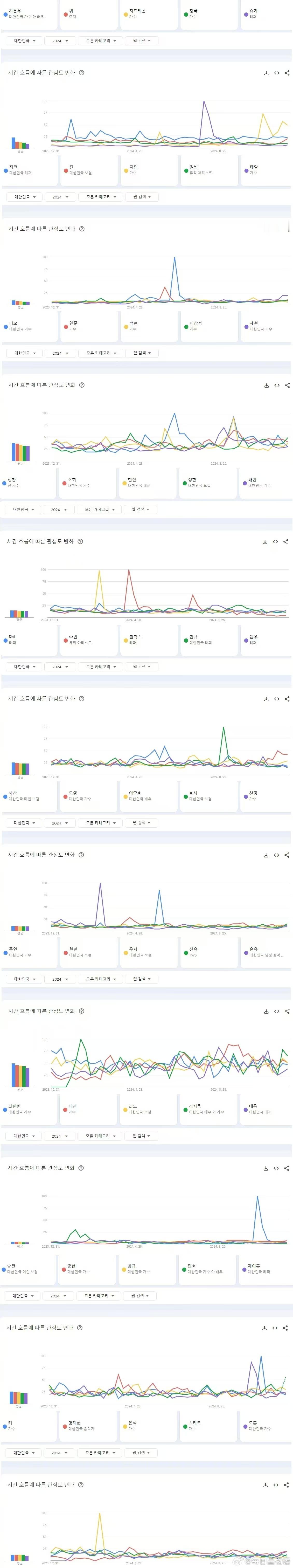The image size is (293, 1568).
Task: Share the 최민환 comparison interest chart
Action: 287,1168
